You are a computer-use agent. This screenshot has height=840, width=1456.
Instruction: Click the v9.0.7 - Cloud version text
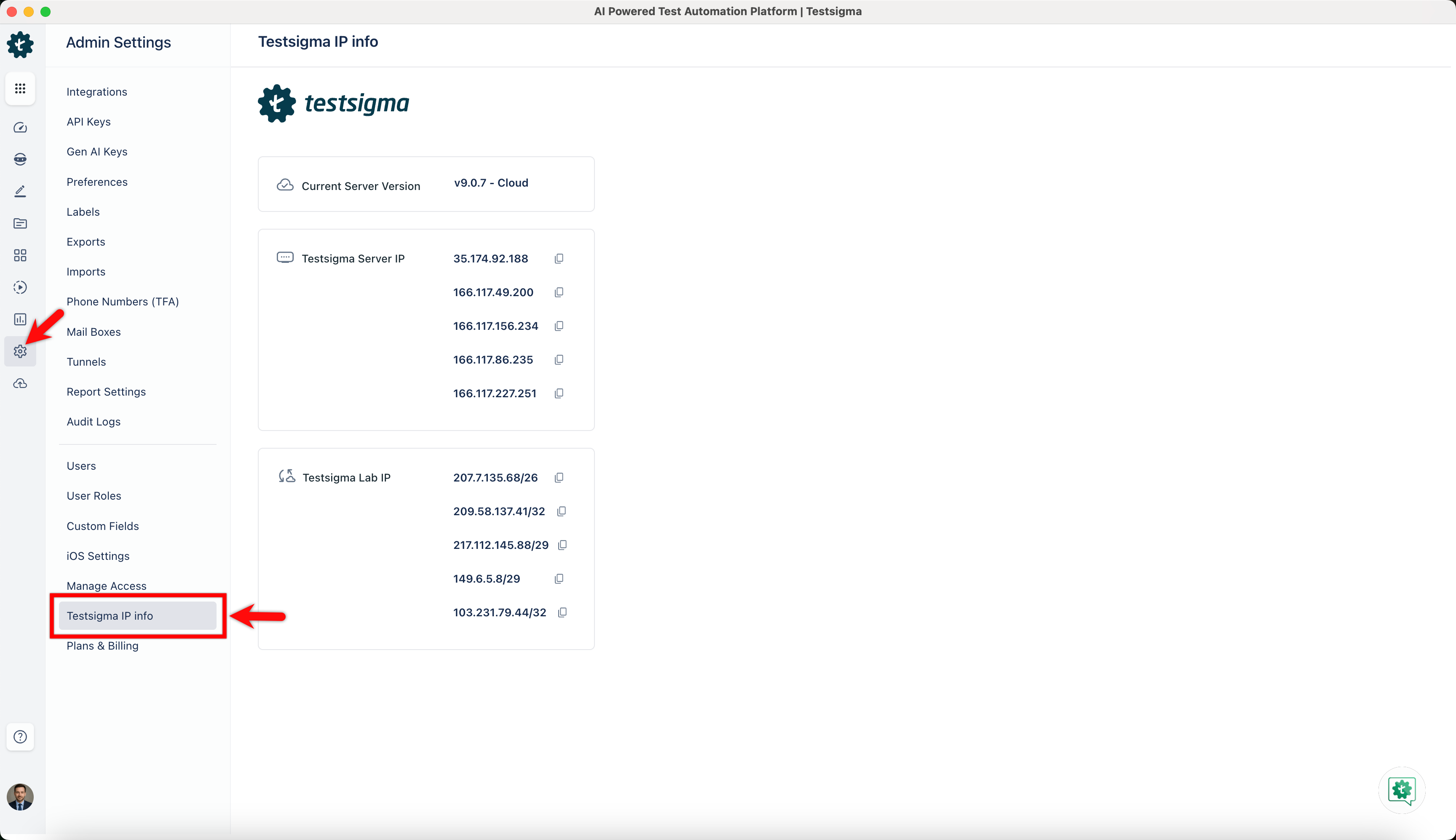pos(491,183)
